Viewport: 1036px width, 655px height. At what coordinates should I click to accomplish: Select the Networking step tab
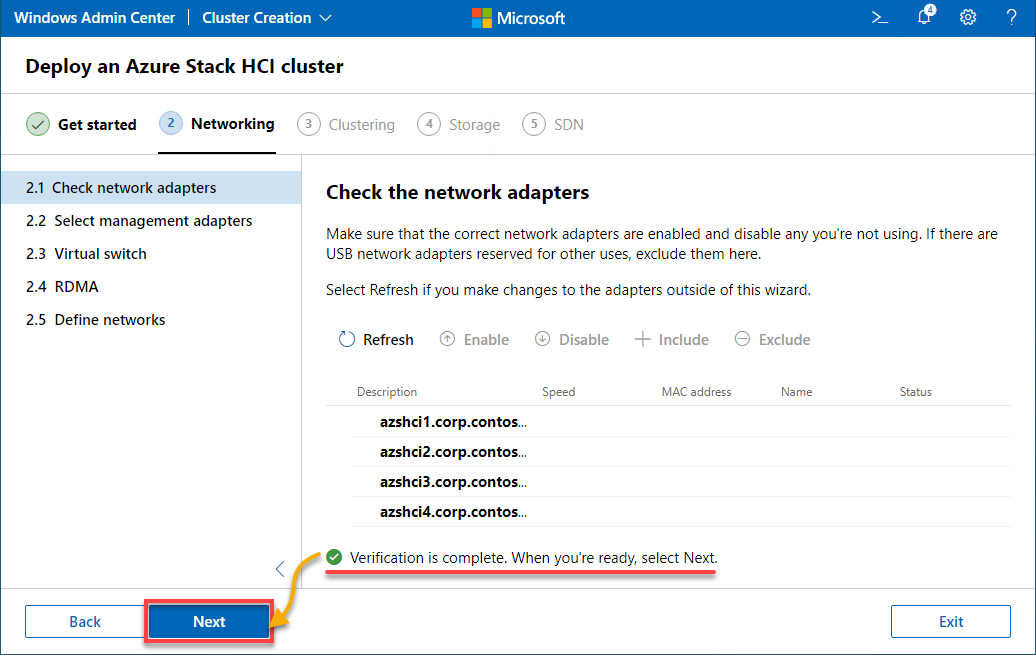coord(217,124)
